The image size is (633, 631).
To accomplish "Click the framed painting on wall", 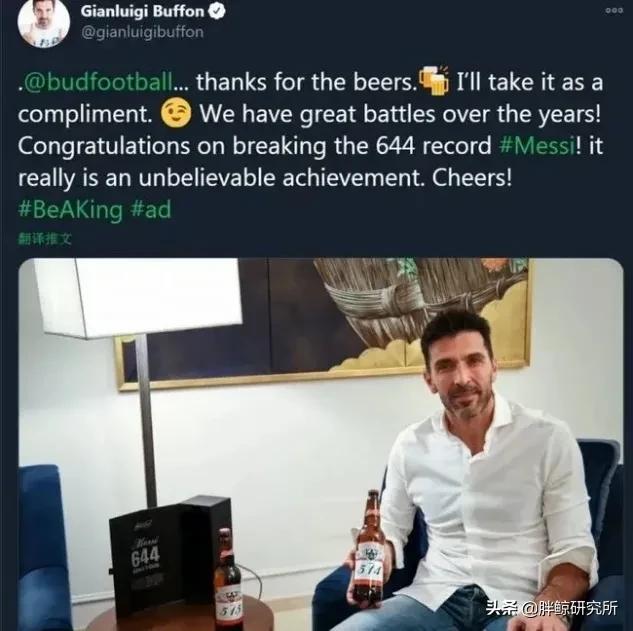I will click(323, 323).
